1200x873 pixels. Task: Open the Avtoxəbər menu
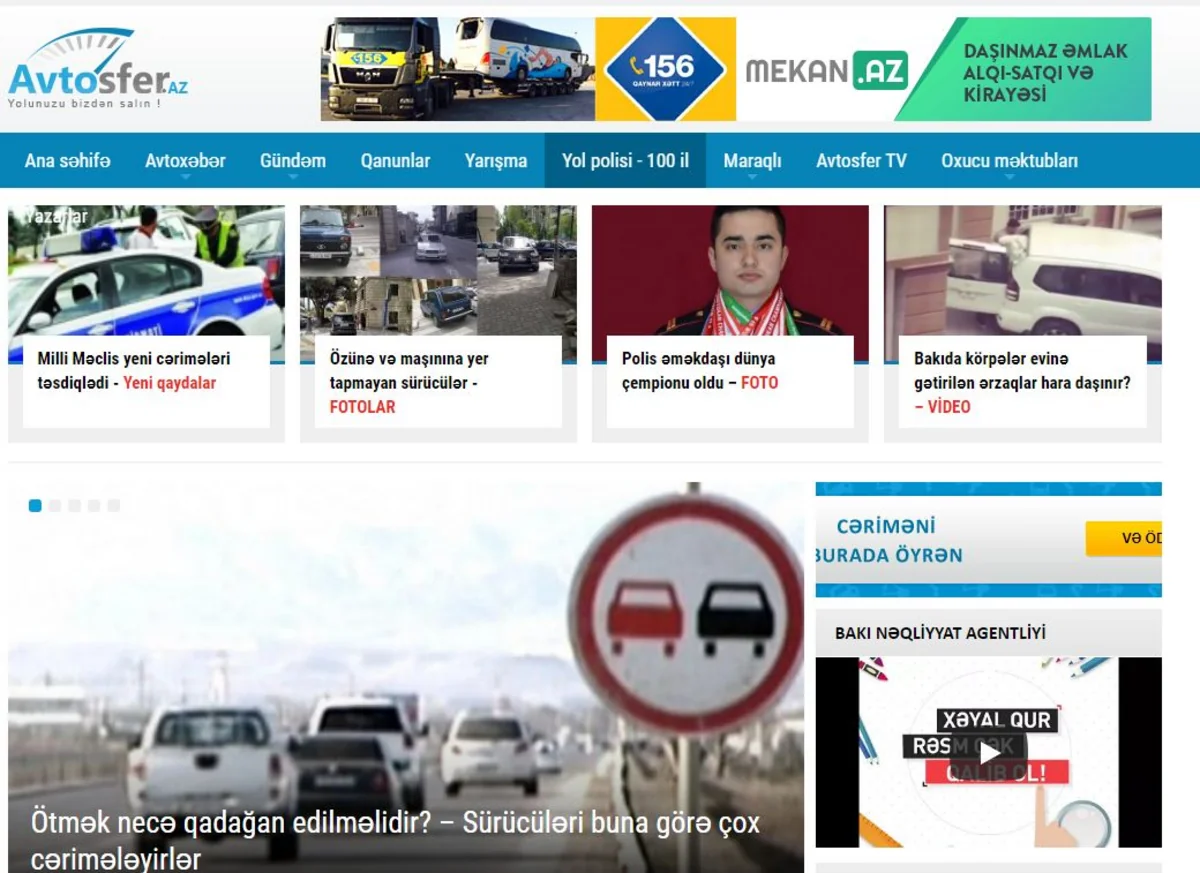click(x=185, y=160)
